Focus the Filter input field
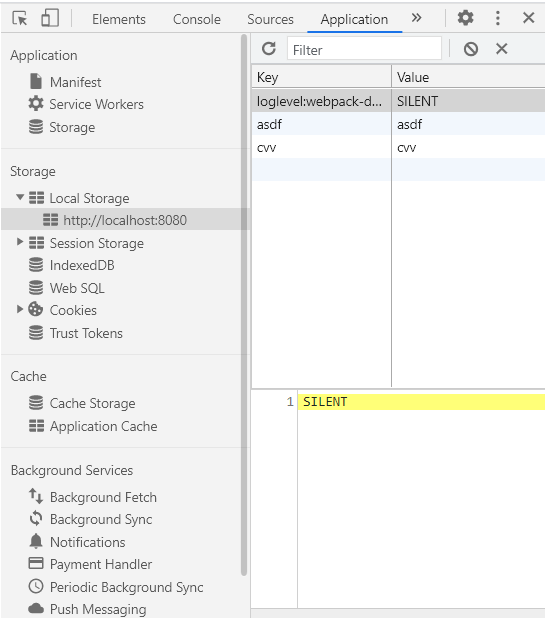545x618 pixels. [x=364, y=50]
